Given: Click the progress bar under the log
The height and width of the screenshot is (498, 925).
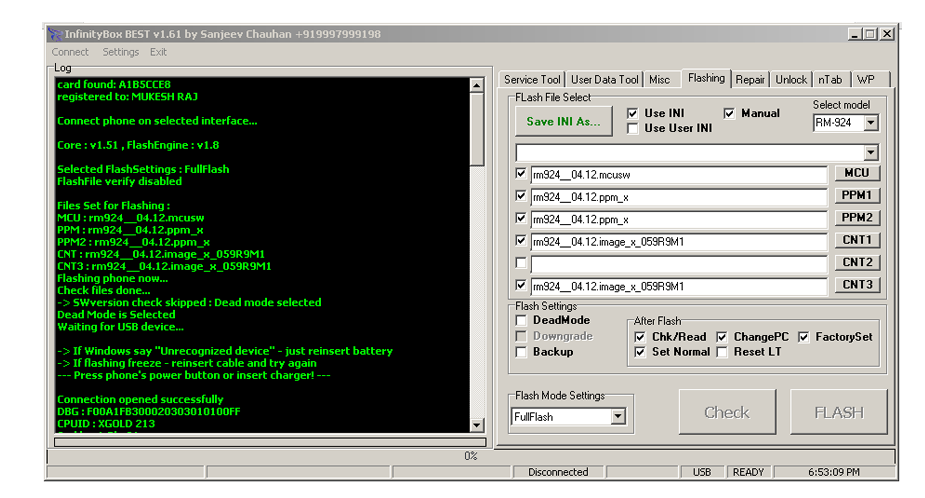Looking at the screenshot, I should click(x=270, y=441).
